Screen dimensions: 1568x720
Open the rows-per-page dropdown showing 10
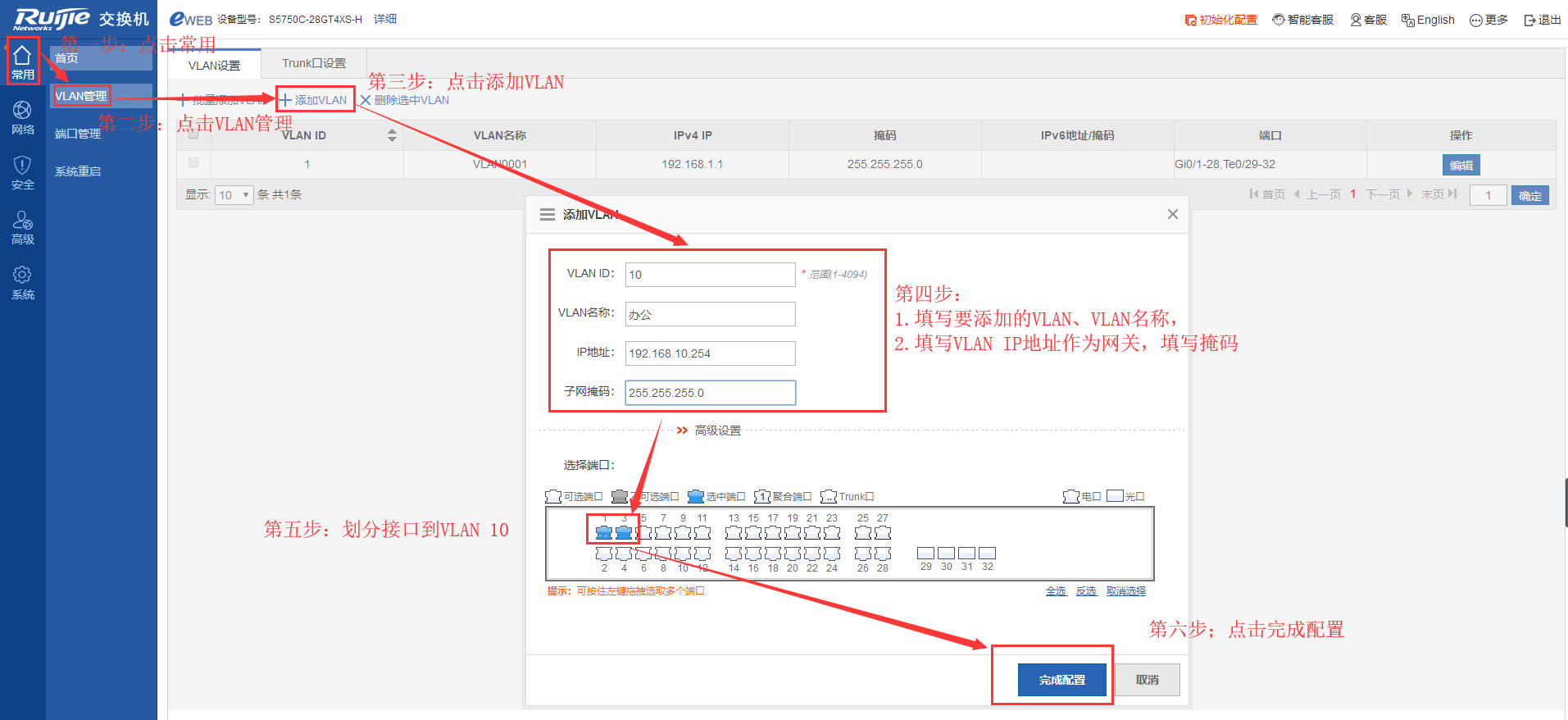click(234, 195)
